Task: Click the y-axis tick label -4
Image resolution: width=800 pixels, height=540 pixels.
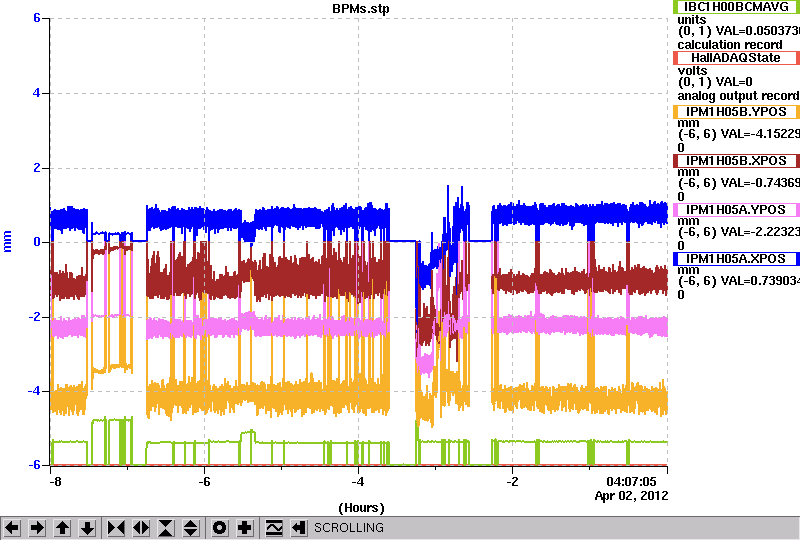Action: tap(34, 391)
